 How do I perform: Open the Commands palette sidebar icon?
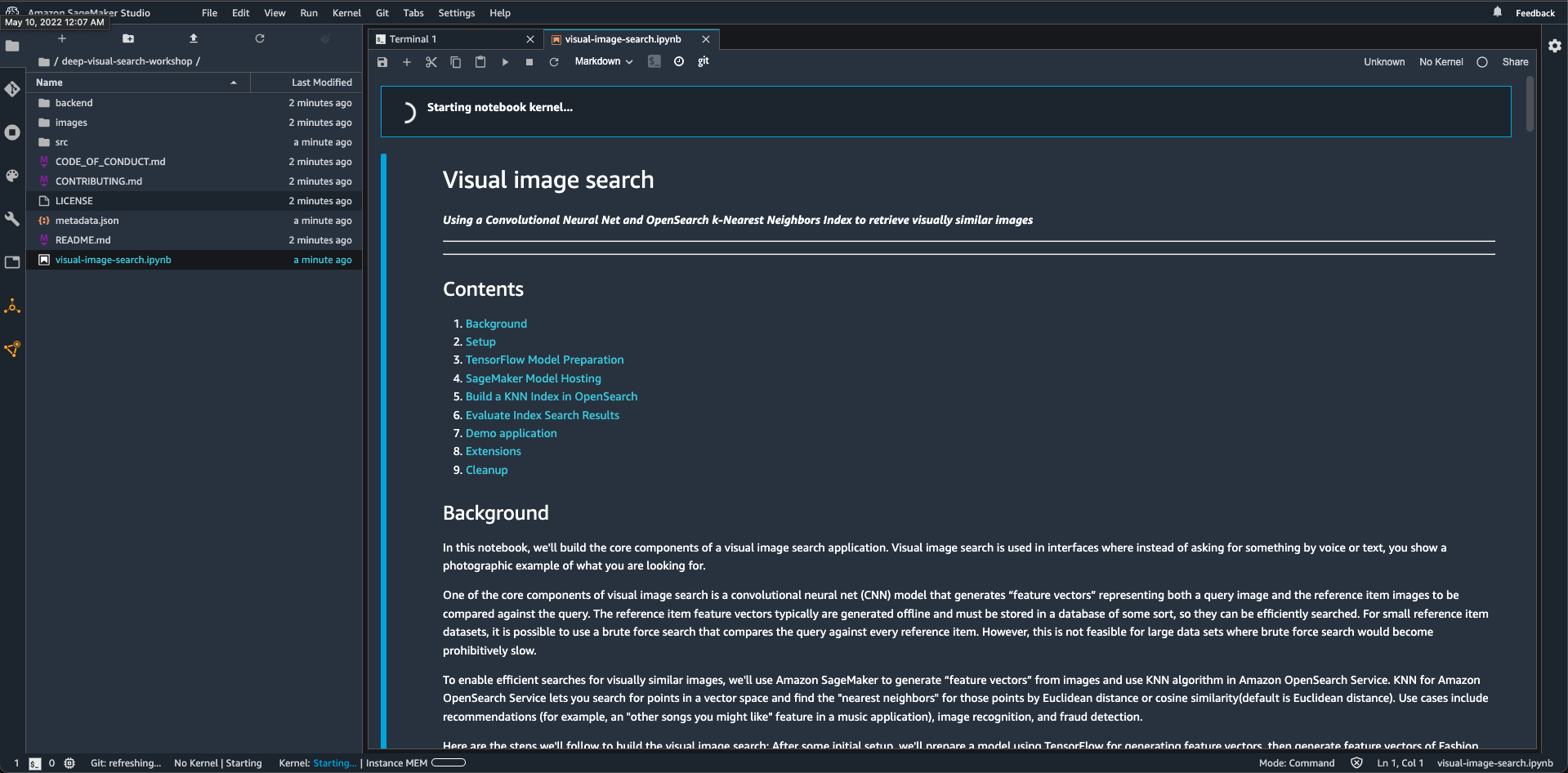(12, 176)
